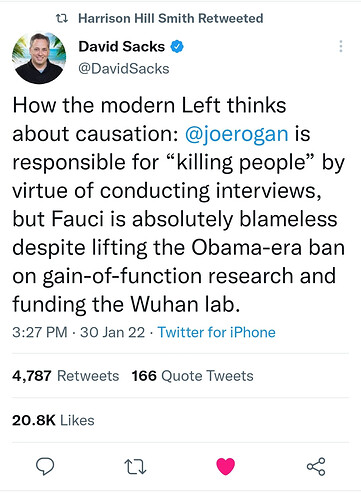The width and height of the screenshot is (361, 500).
Task: Open the reply speech bubble icon
Action: click(x=45, y=466)
